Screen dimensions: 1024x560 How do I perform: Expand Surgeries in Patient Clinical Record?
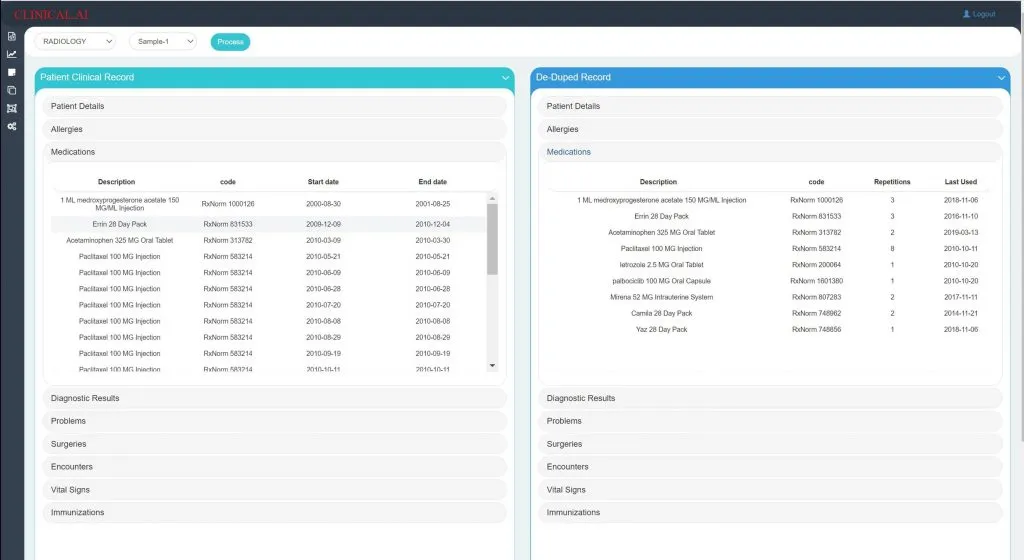tap(274, 444)
